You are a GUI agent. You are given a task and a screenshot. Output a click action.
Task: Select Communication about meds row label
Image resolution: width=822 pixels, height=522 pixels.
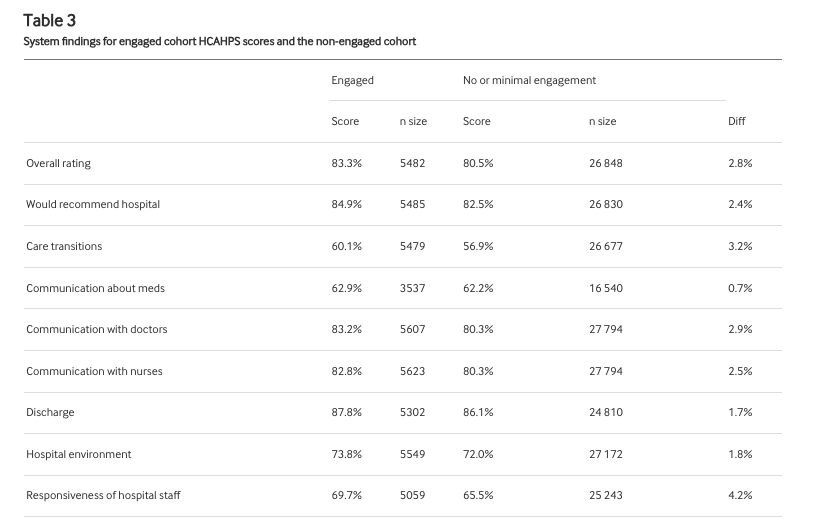[95, 288]
